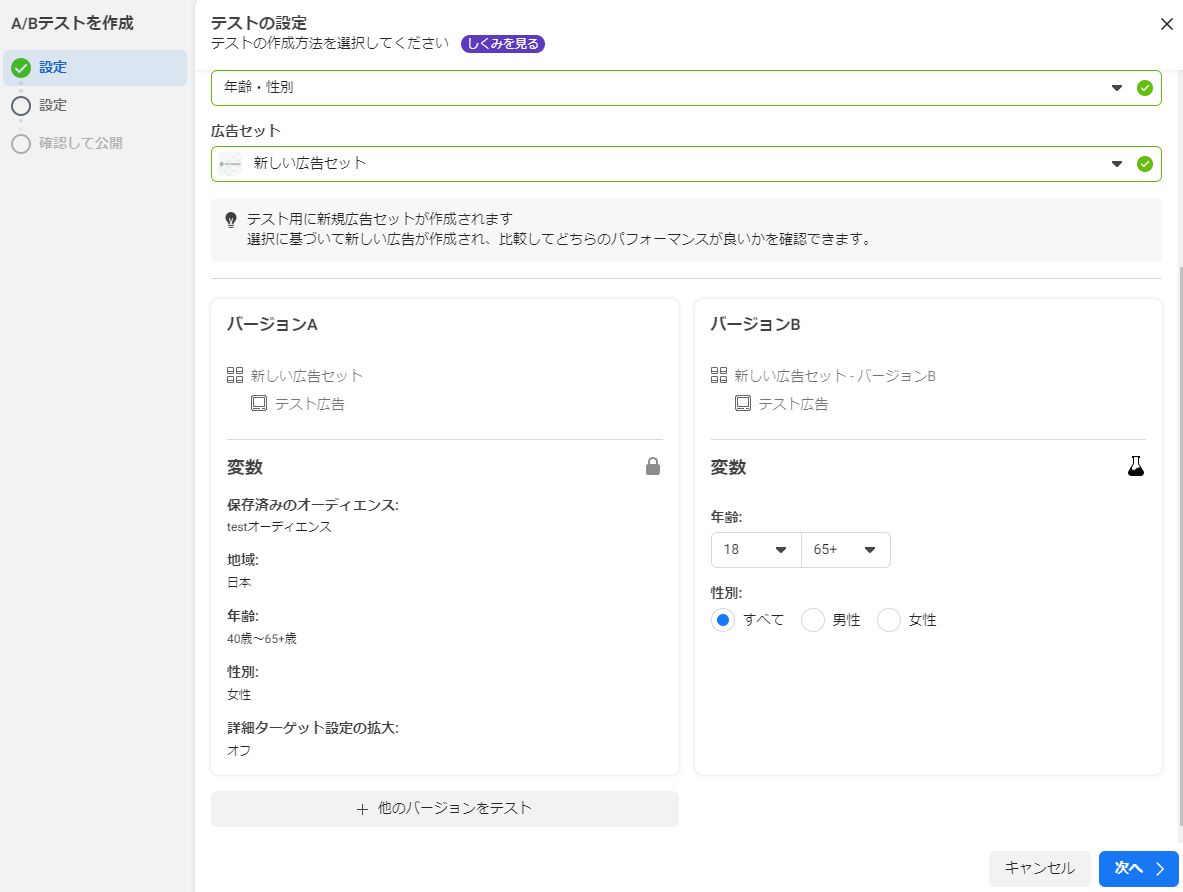Open the 年齢・性別 variable dropdown
1183x892 pixels.
point(686,88)
